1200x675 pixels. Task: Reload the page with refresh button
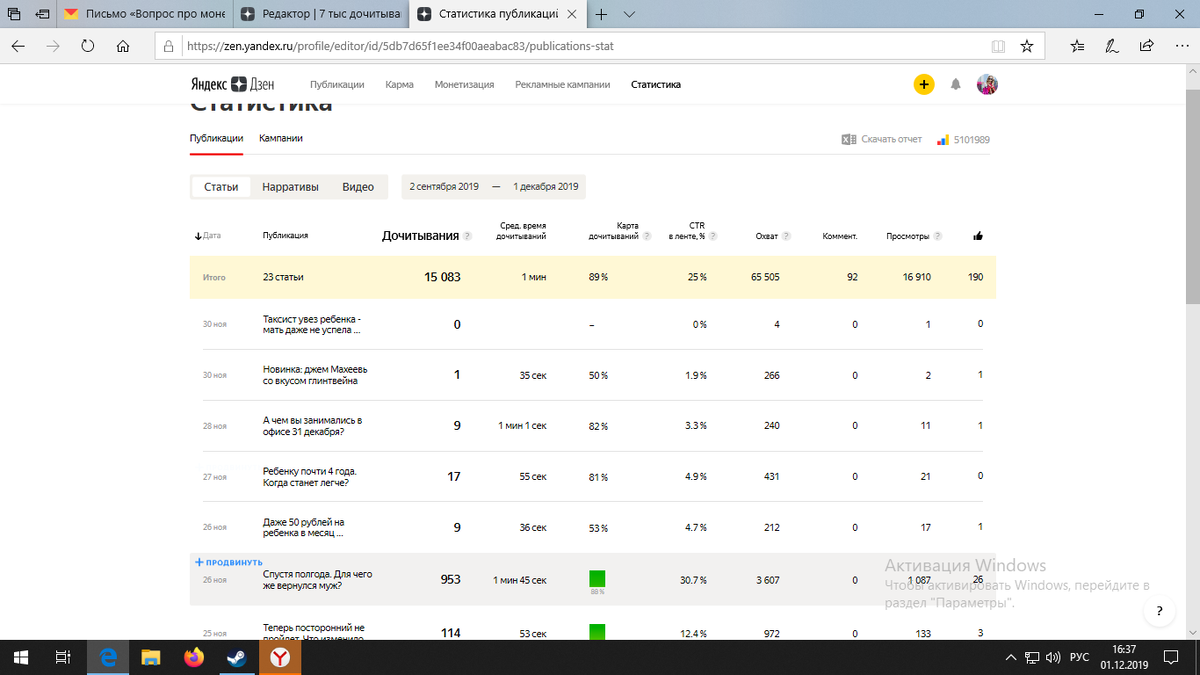coord(88,46)
